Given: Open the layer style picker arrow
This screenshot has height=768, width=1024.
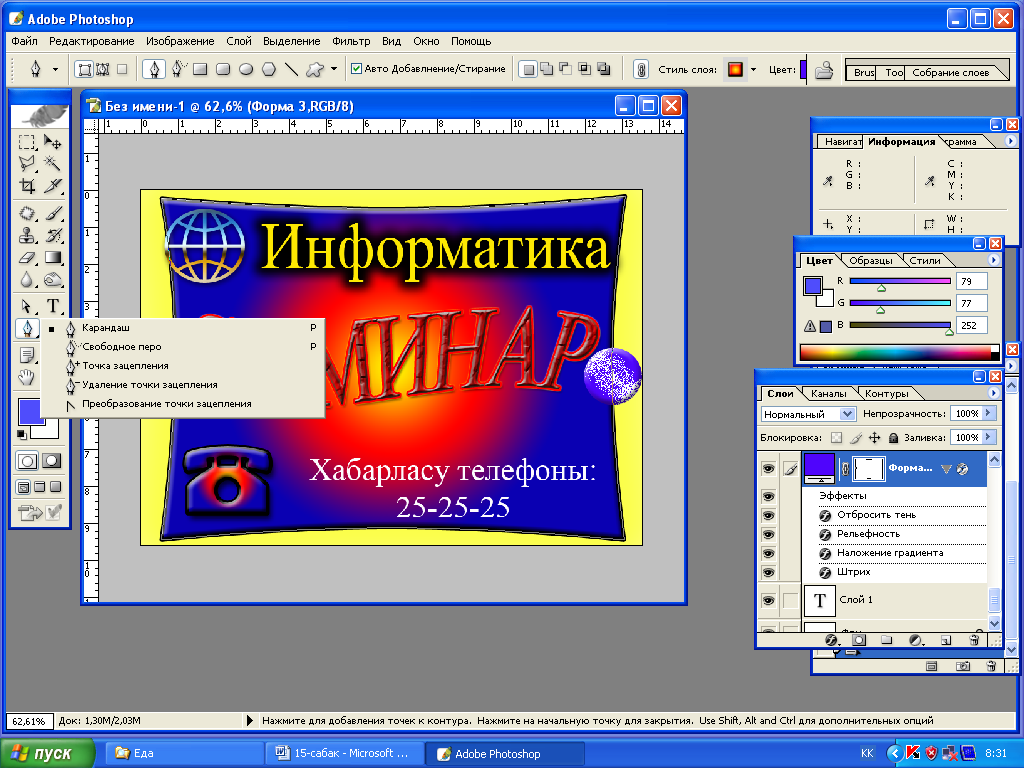Looking at the screenshot, I should [754, 69].
